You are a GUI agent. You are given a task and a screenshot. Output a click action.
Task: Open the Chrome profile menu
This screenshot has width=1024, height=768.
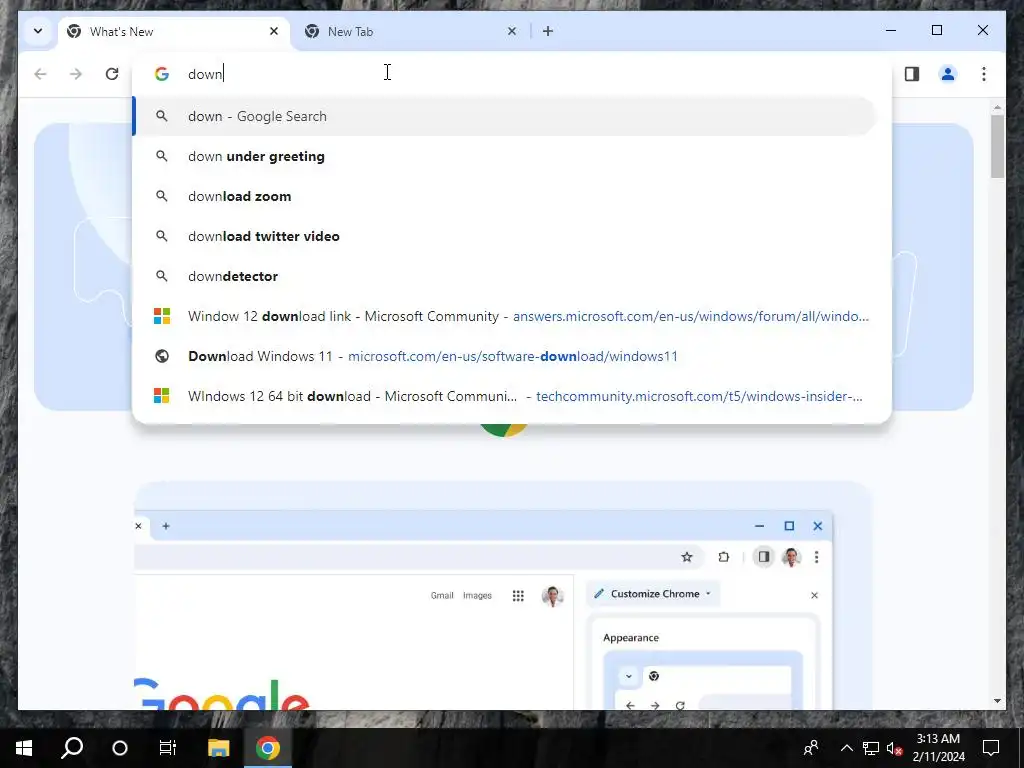[948, 74]
